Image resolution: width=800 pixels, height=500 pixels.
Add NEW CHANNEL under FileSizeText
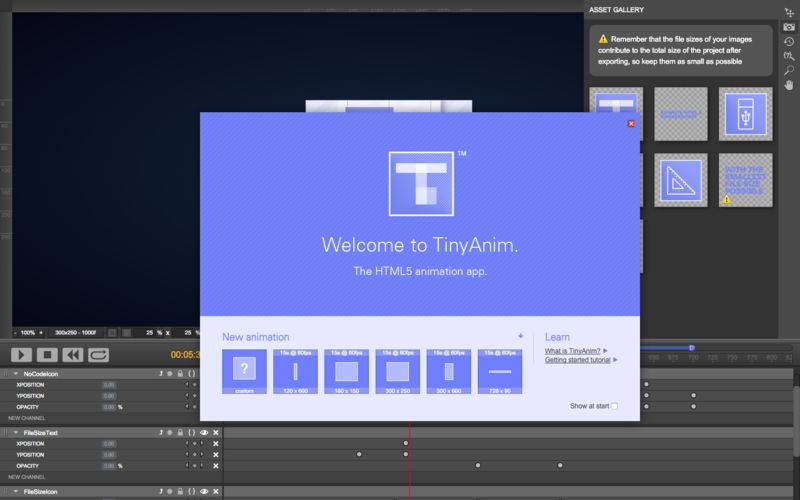tap(27, 477)
